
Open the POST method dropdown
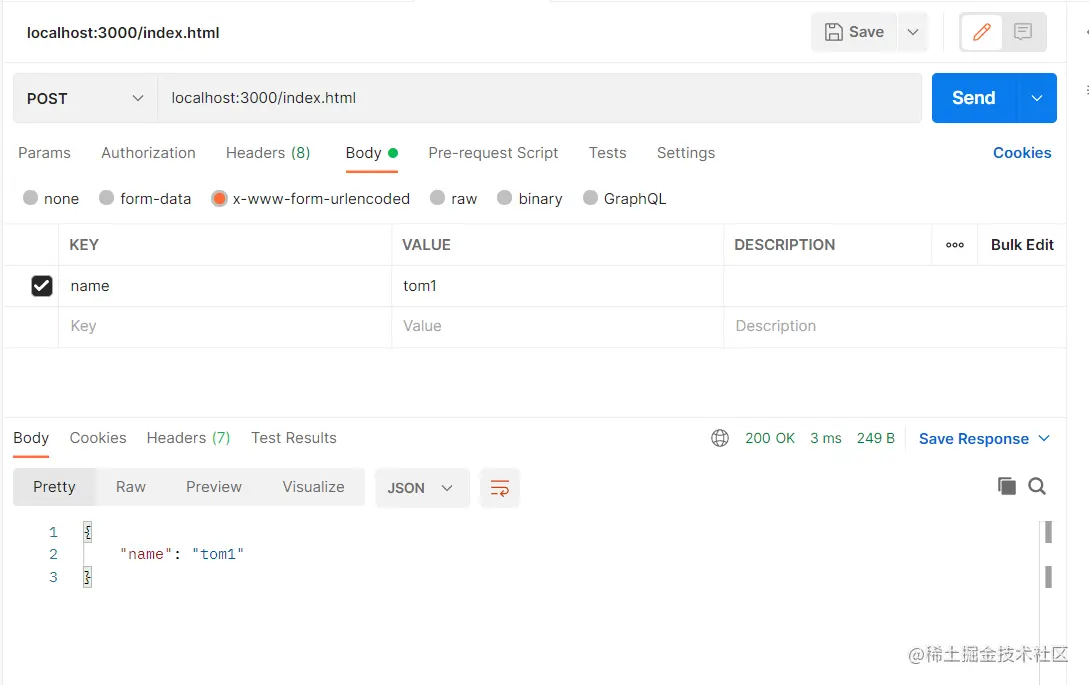pos(86,98)
